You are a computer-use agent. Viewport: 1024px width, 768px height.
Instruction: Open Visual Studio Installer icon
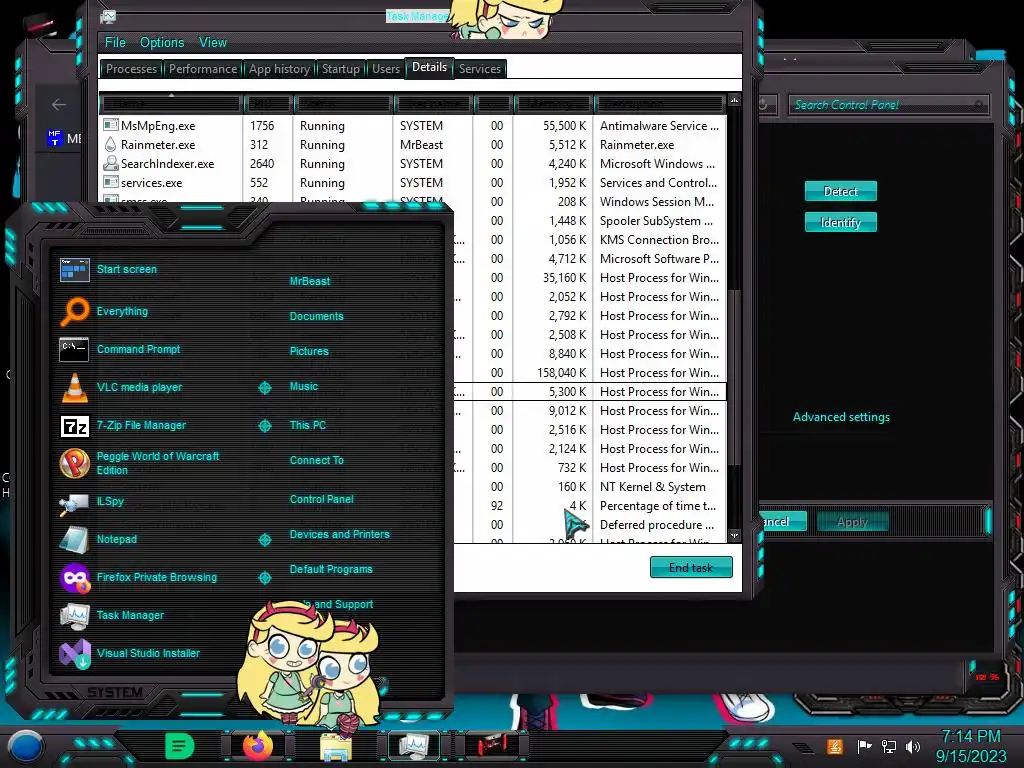pyautogui.click(x=74, y=654)
